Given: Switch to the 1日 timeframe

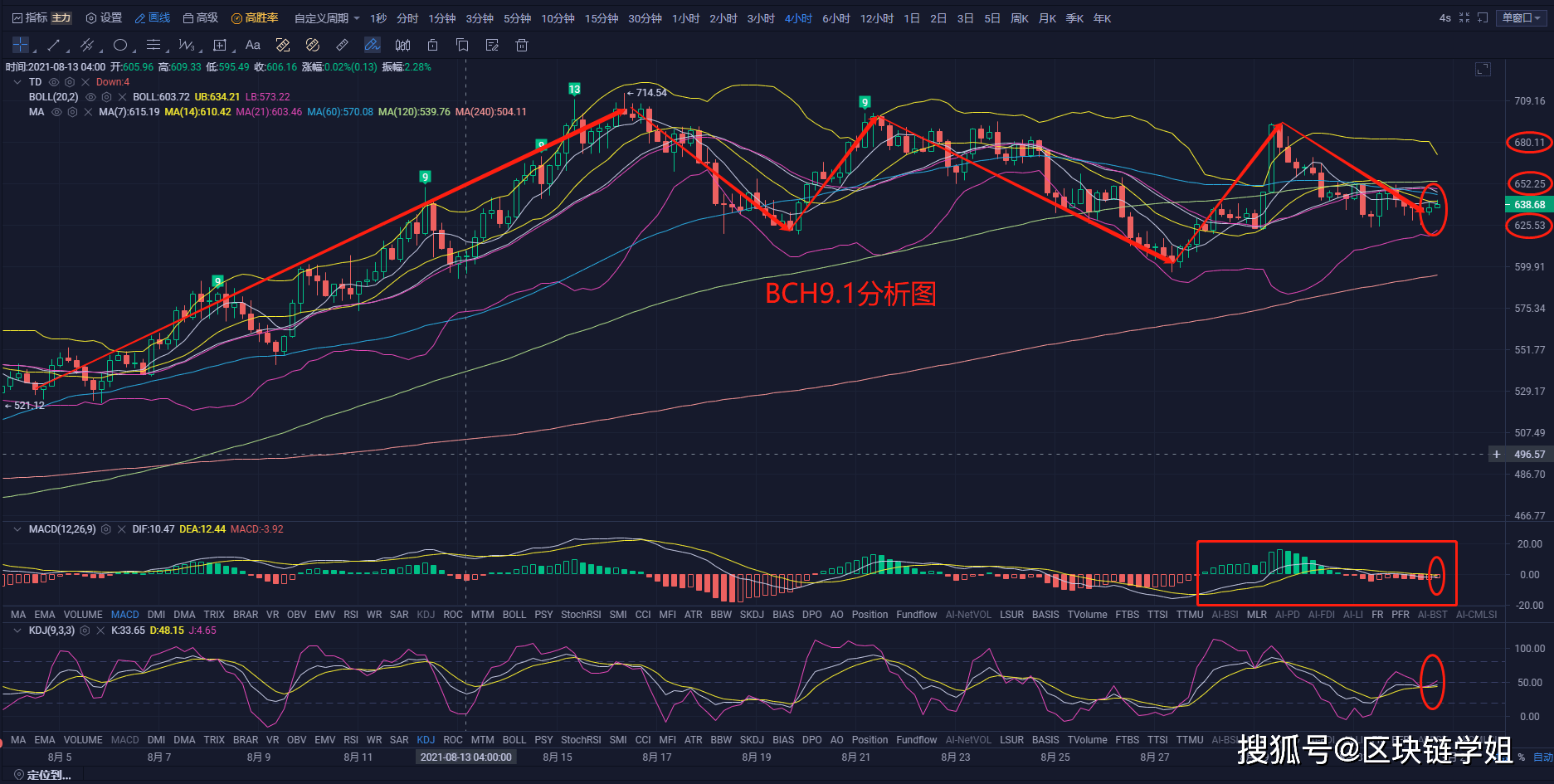Looking at the screenshot, I should click(912, 18).
